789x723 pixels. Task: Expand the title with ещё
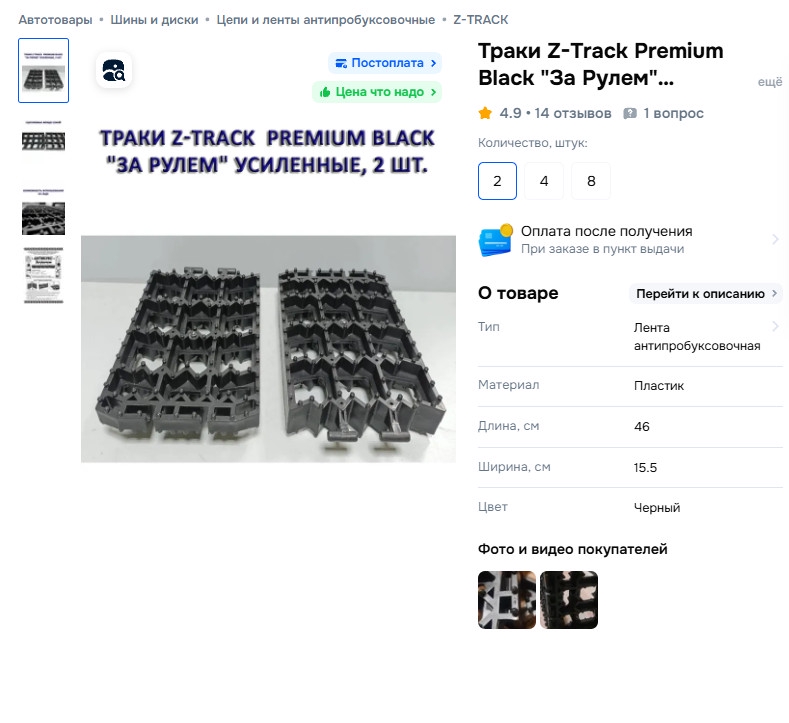coord(770,82)
